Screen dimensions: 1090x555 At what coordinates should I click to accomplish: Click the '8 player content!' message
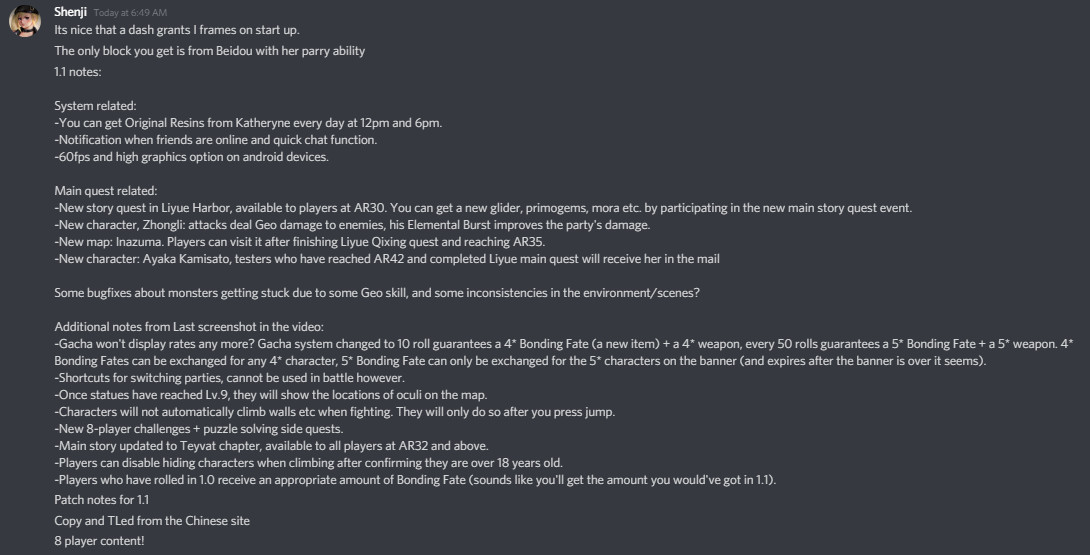tap(99, 541)
